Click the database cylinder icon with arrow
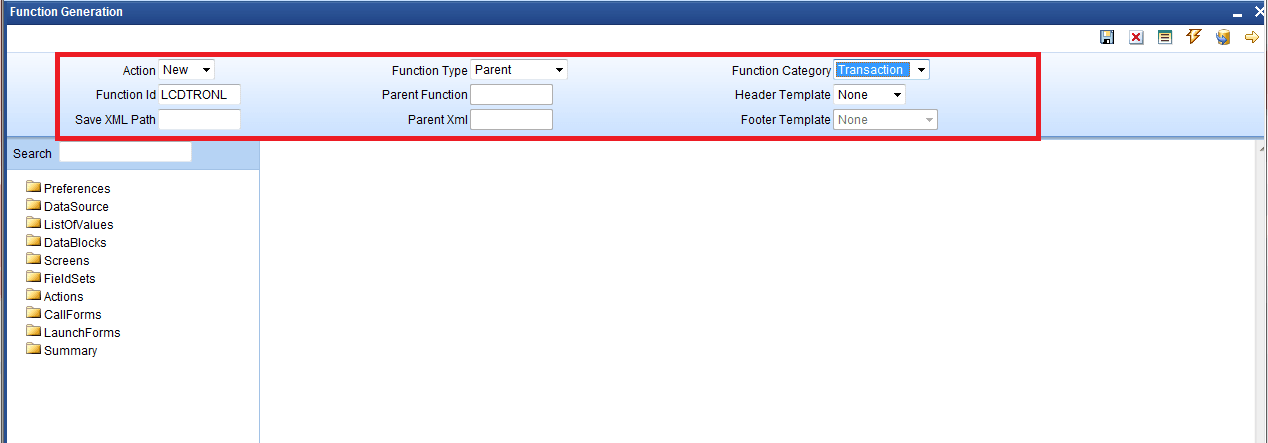This screenshot has width=1268, height=443. pos(1222,37)
